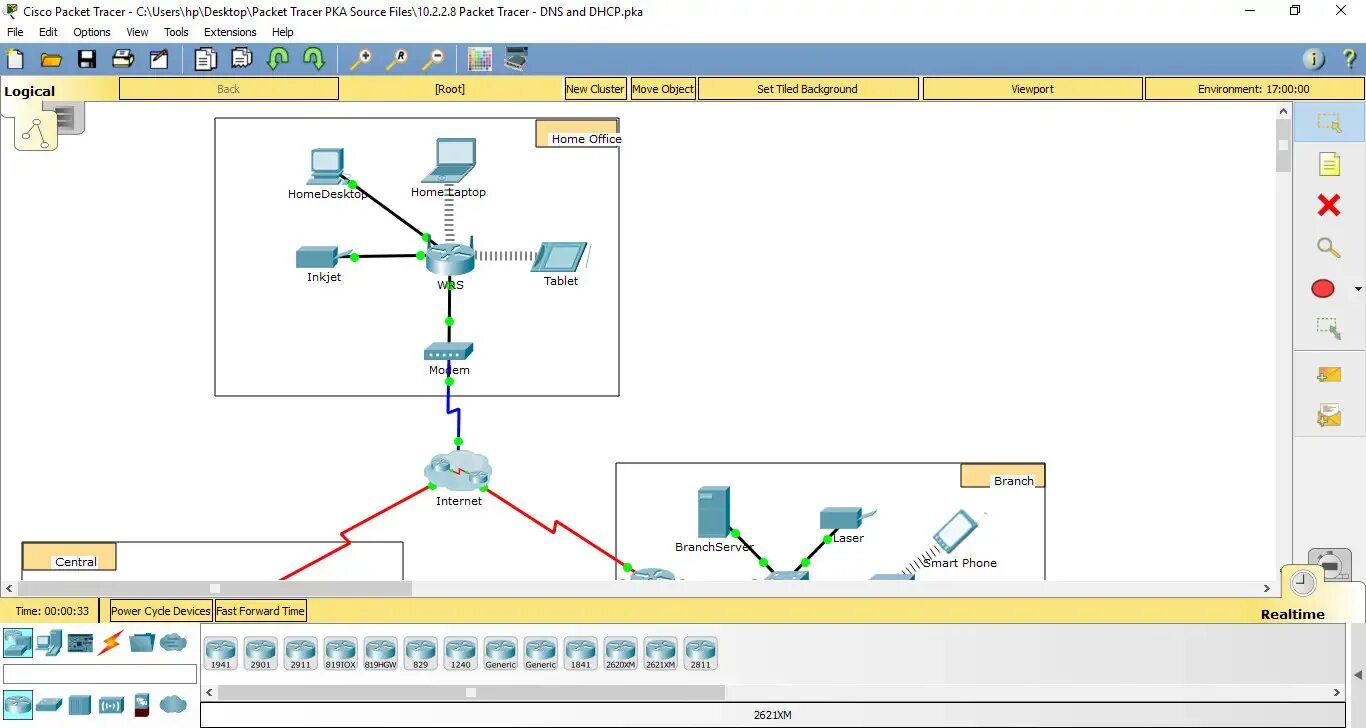The image size is (1366, 728).
Task: Open the drawing palette
Action: 480,59
